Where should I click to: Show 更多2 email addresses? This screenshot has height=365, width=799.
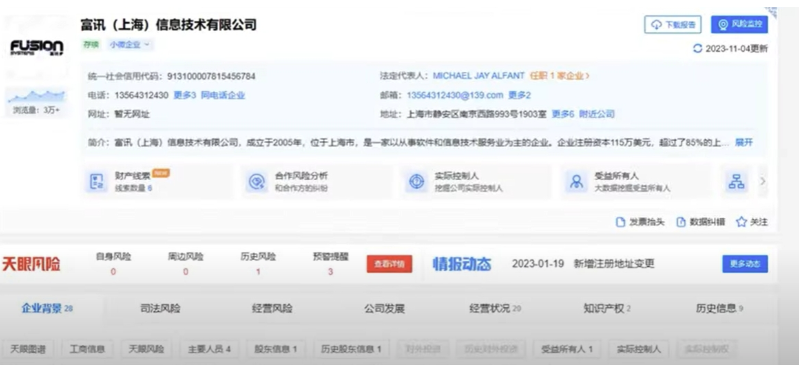click(x=520, y=95)
